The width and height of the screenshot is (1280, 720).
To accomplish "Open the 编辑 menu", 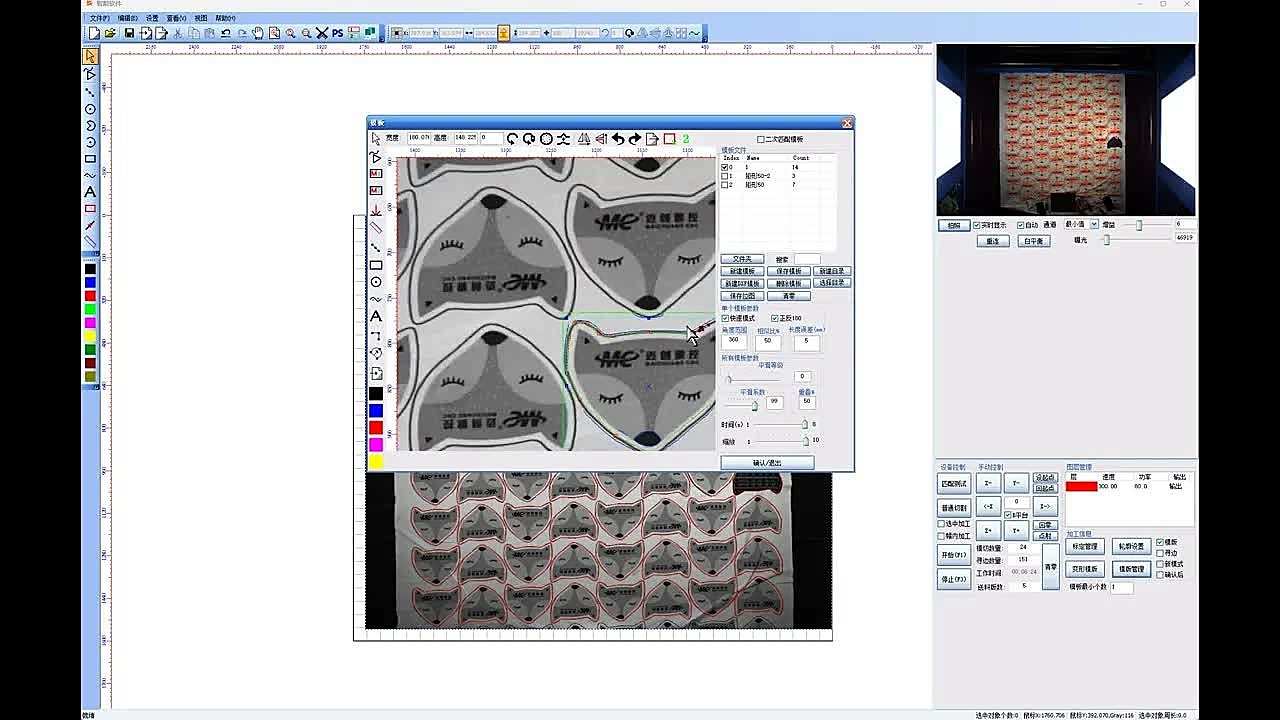I will click(127, 18).
